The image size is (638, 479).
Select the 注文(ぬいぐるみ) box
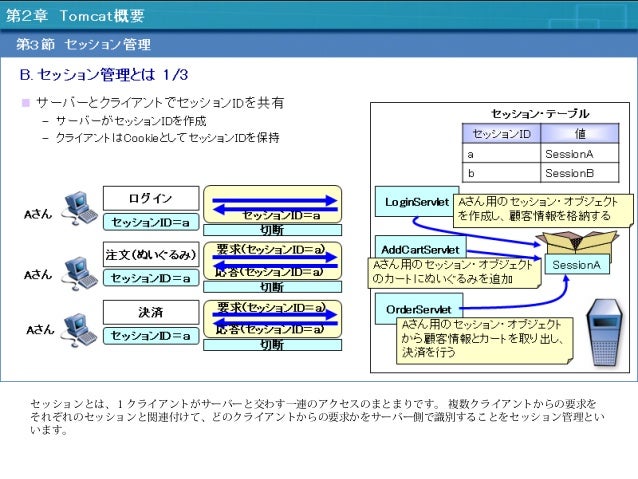pos(151,255)
